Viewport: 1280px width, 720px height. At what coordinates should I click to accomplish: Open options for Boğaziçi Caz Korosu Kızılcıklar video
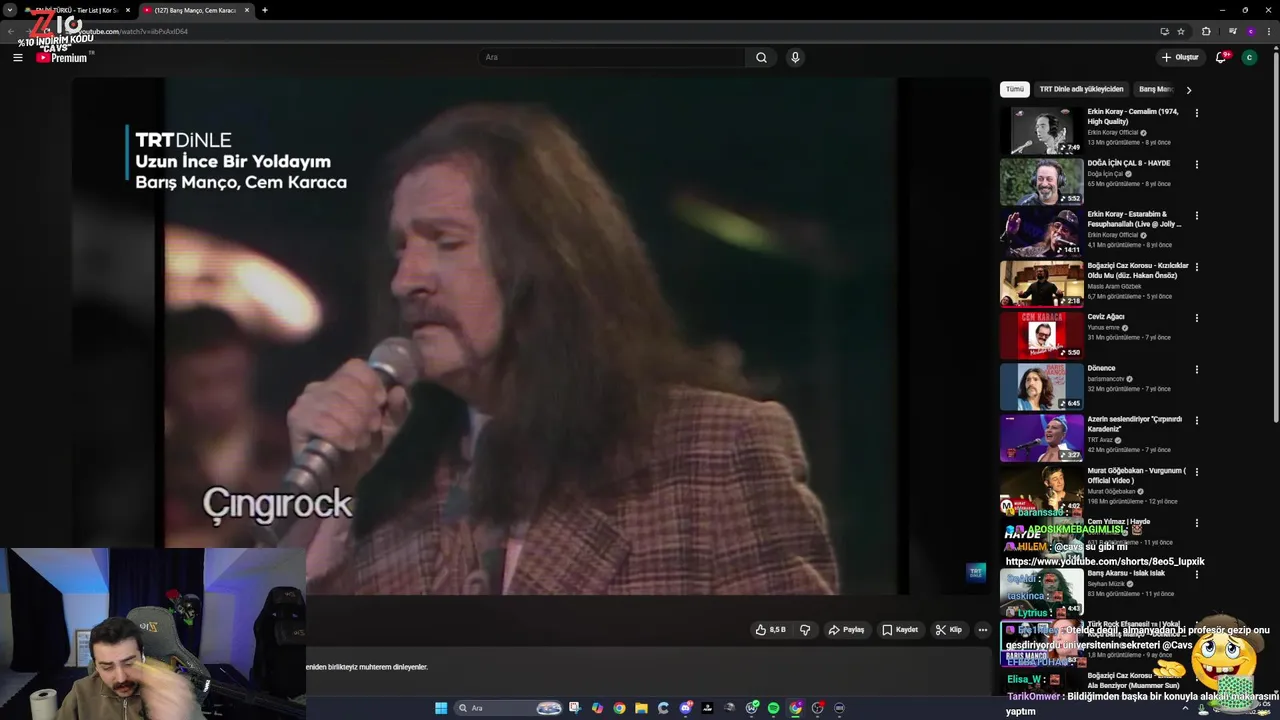pyautogui.click(x=1196, y=267)
